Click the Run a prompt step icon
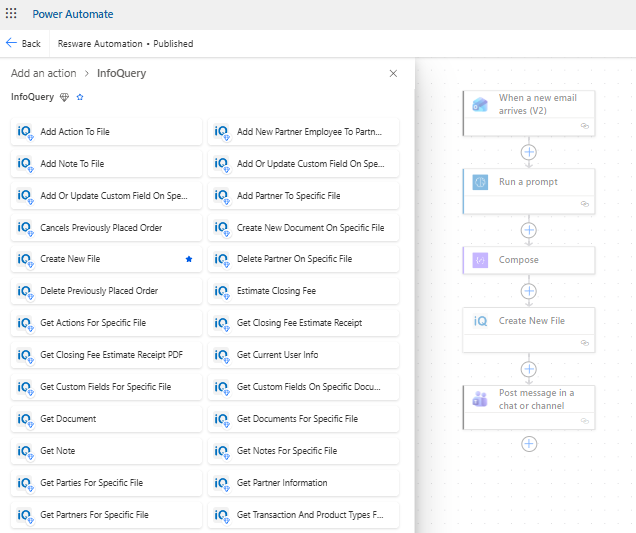Viewport: 636px width, 533px height. [x=481, y=182]
